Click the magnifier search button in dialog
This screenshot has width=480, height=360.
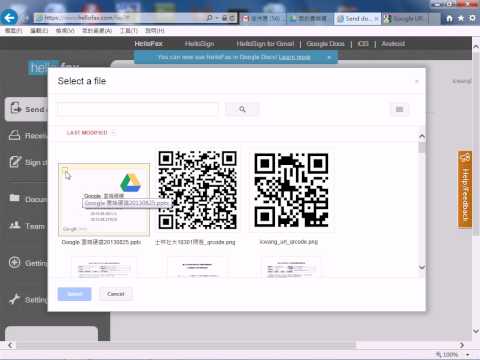[242, 109]
